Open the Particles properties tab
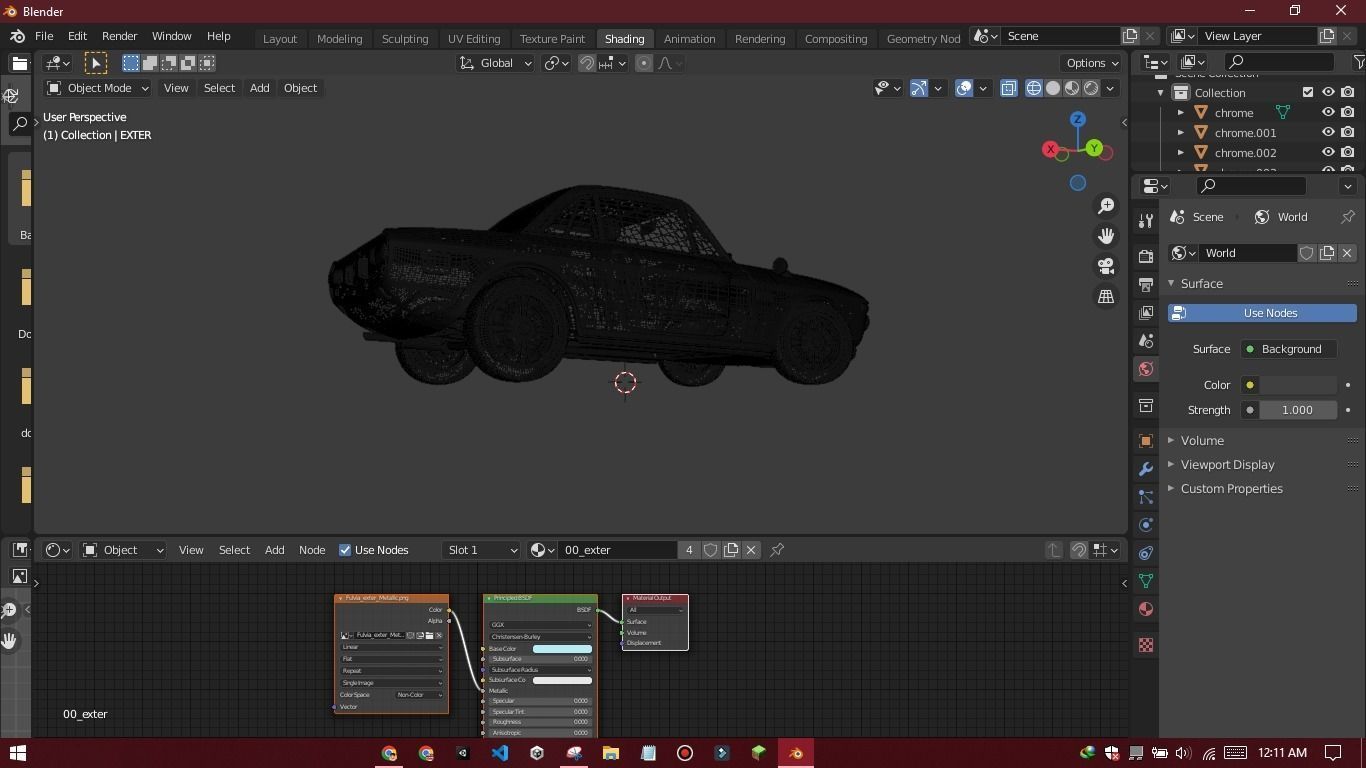Image resolution: width=1366 pixels, height=768 pixels. (x=1146, y=497)
